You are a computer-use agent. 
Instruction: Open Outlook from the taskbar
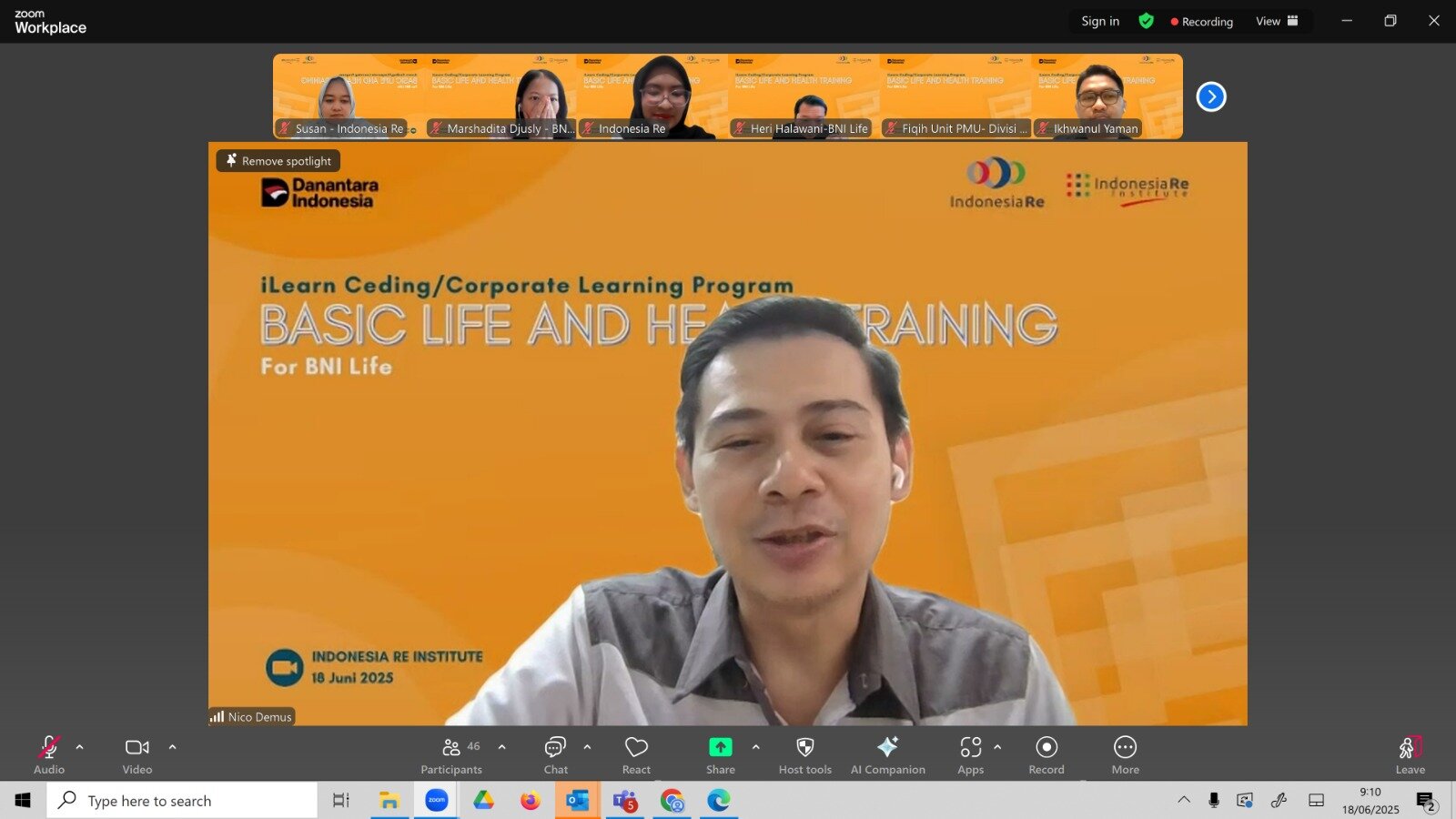(578, 801)
